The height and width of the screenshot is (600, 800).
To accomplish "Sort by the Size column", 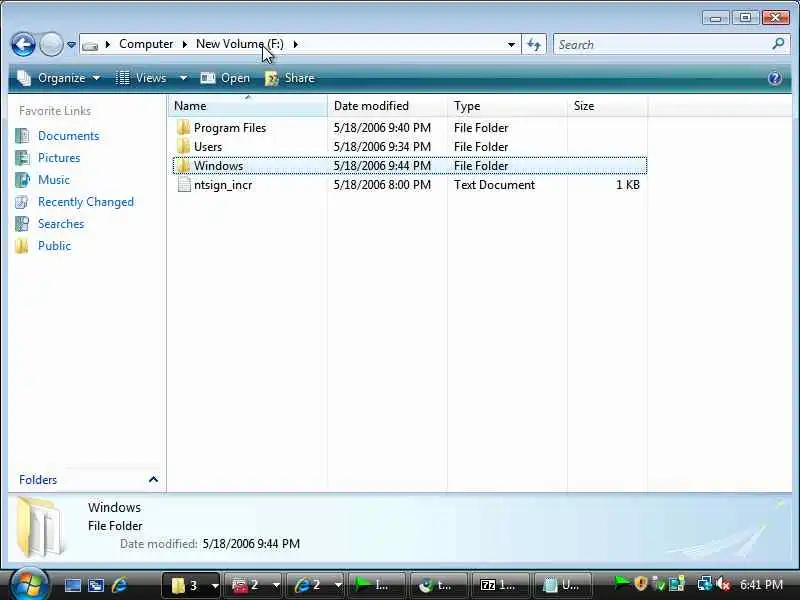I will click(x=607, y=106).
